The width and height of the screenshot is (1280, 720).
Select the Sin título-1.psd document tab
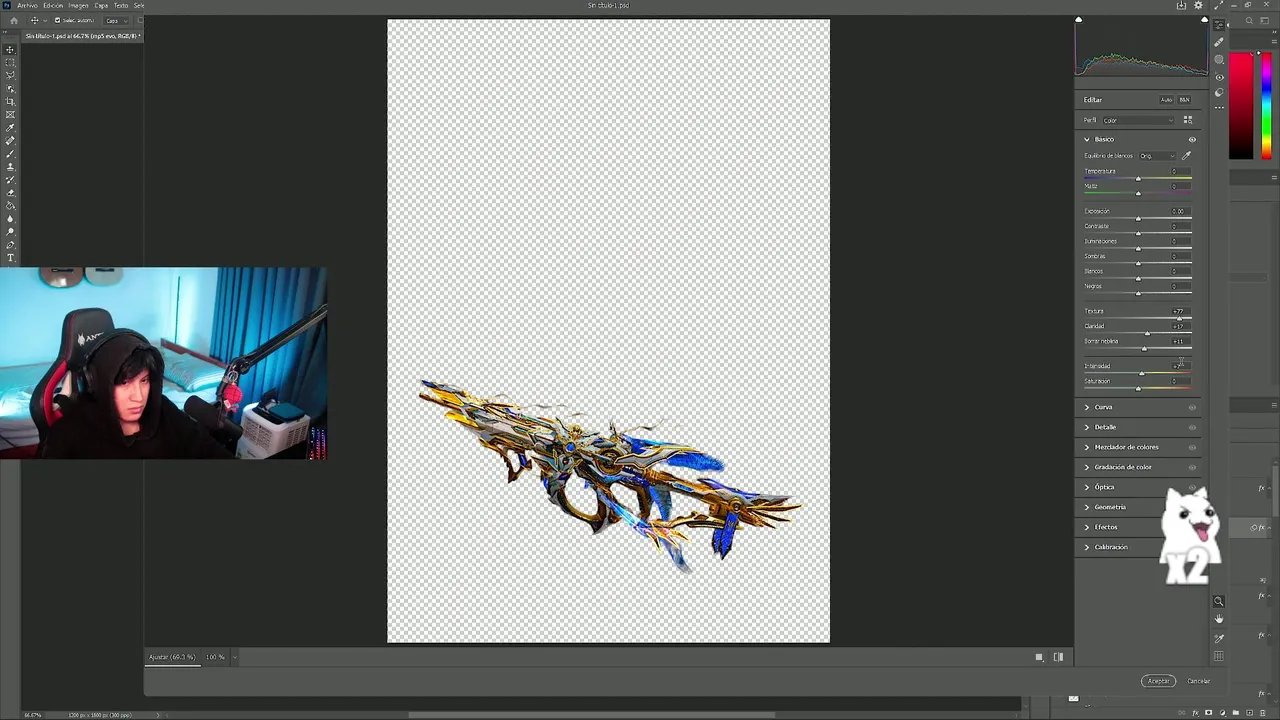tap(83, 36)
